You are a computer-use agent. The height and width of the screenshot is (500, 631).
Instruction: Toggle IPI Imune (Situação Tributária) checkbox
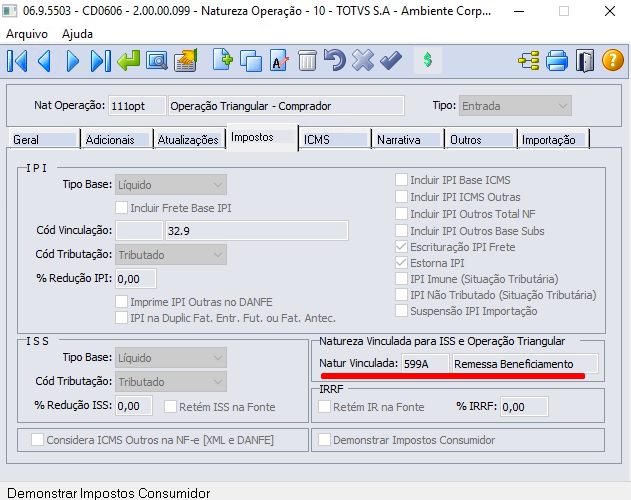coord(401,279)
